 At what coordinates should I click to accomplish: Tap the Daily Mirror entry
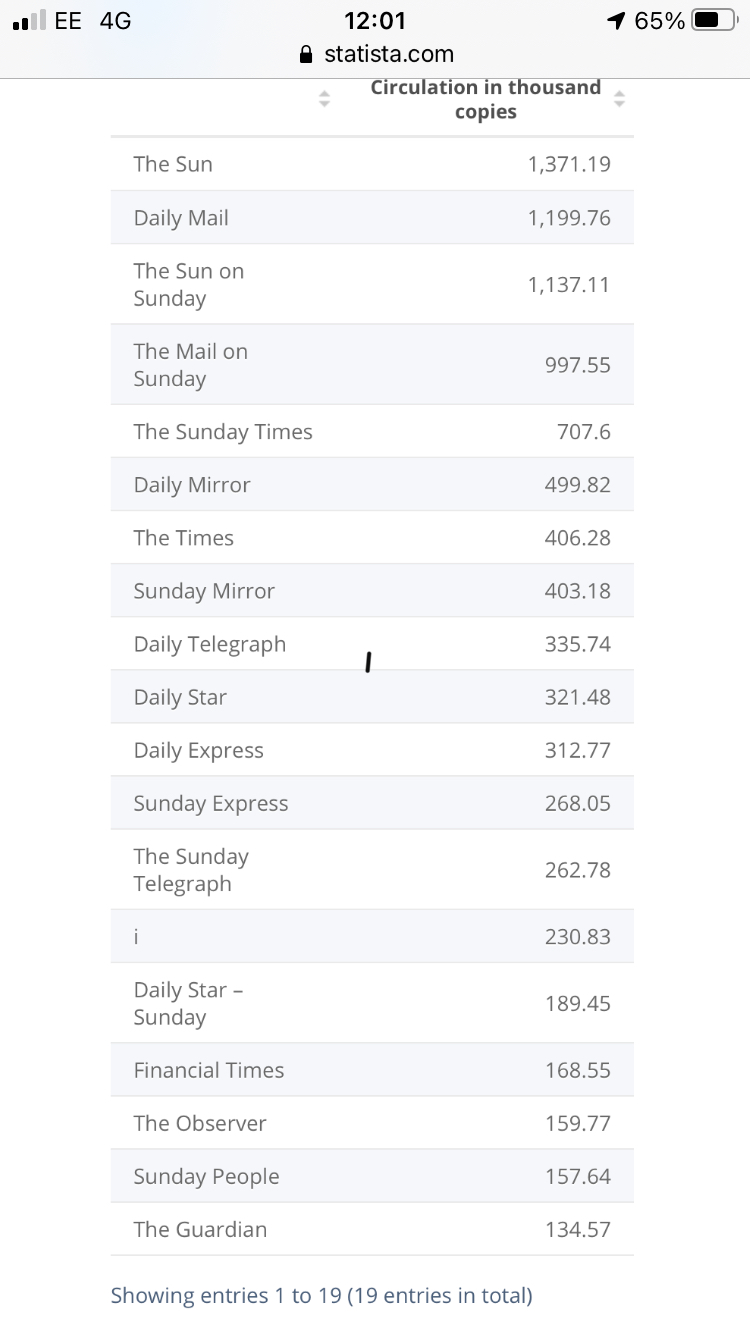pos(192,485)
